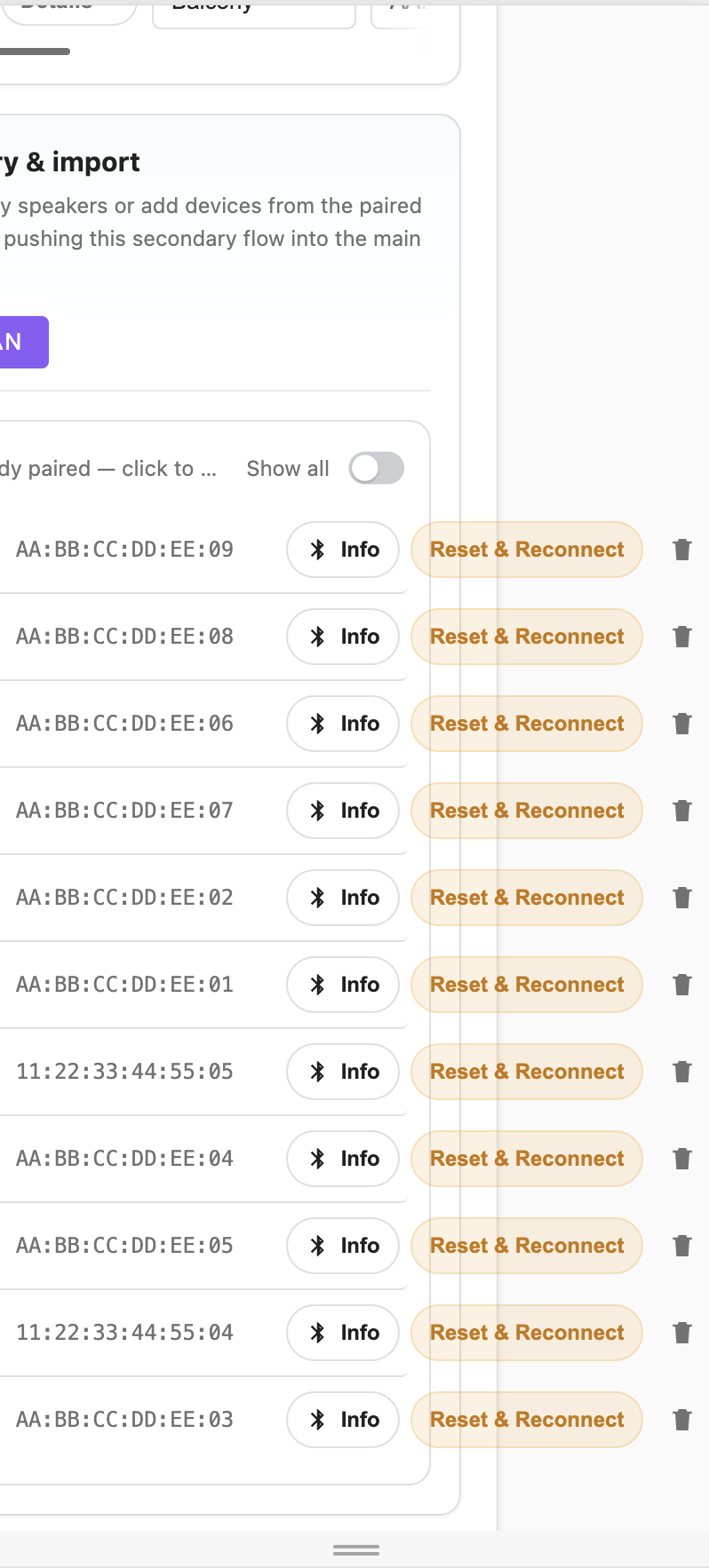Delete the AA:BB:CC:DD:EE:07 device entry
Viewport: 709px width, 1568px height.
[681, 811]
